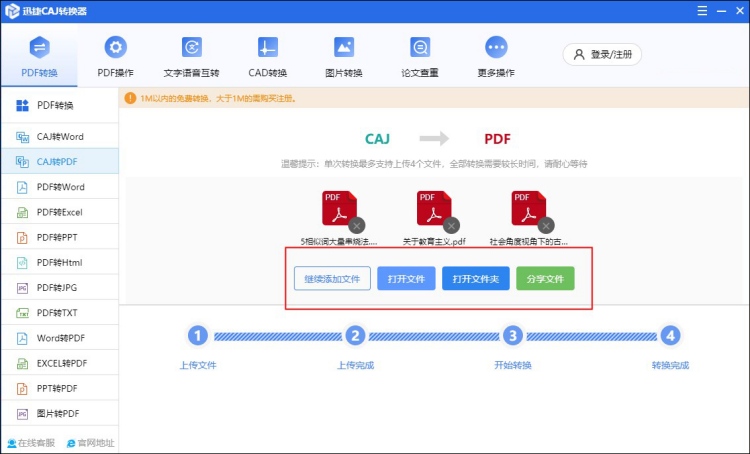This screenshot has height=454, width=750.
Task: Select the CAD转换 icon
Action: point(267,47)
